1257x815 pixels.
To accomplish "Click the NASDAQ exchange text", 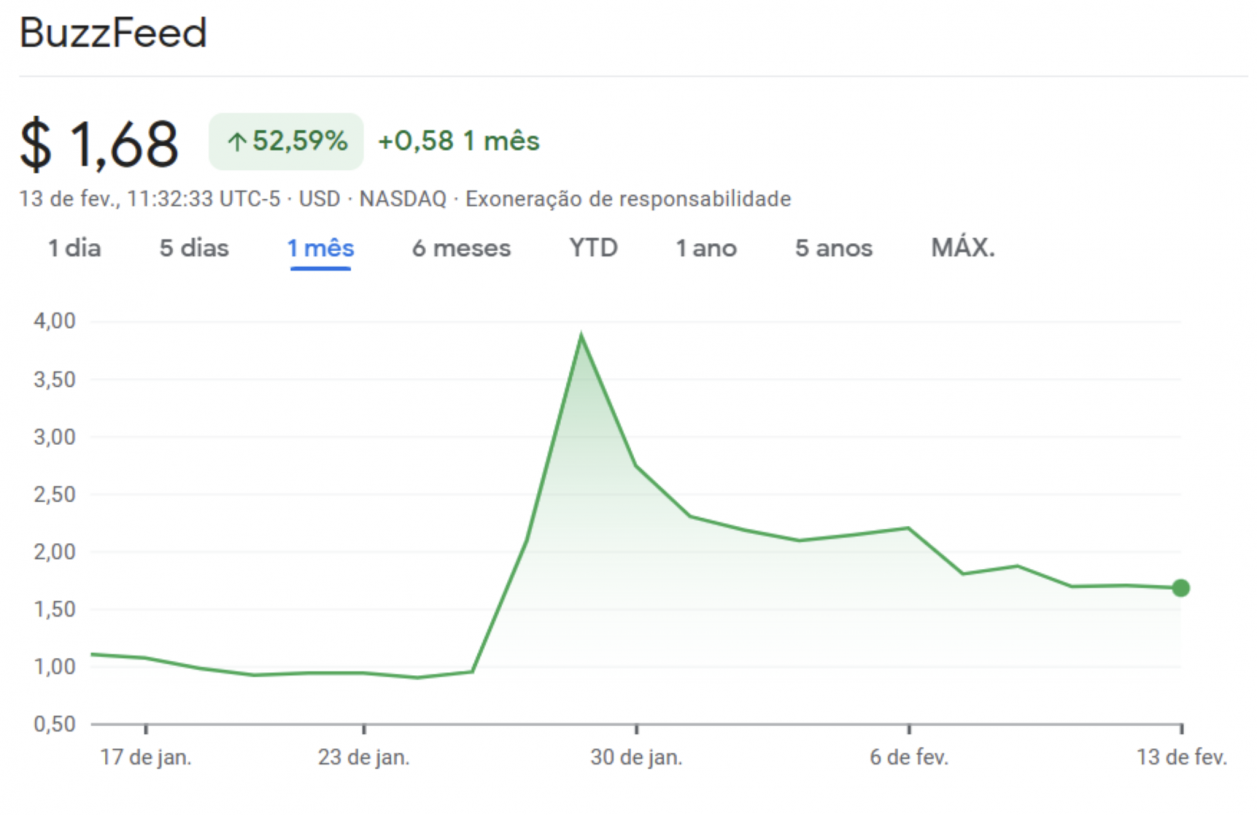I will tap(403, 199).
